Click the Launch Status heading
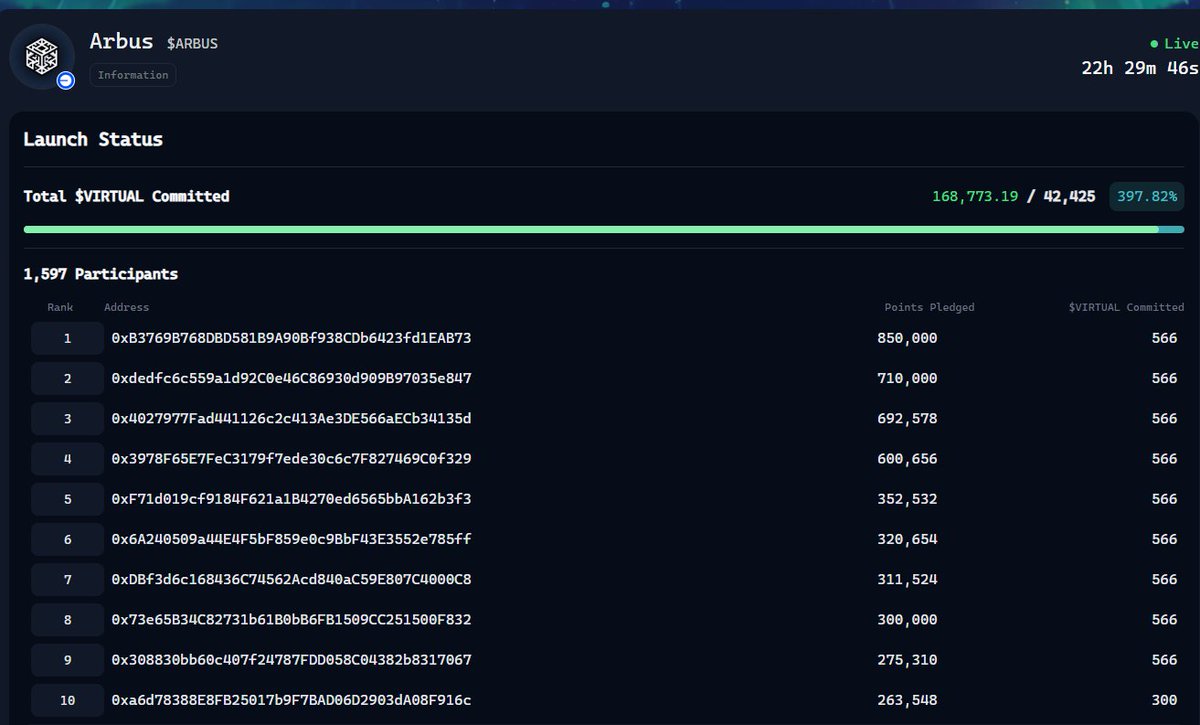The image size is (1200, 725). coord(93,139)
